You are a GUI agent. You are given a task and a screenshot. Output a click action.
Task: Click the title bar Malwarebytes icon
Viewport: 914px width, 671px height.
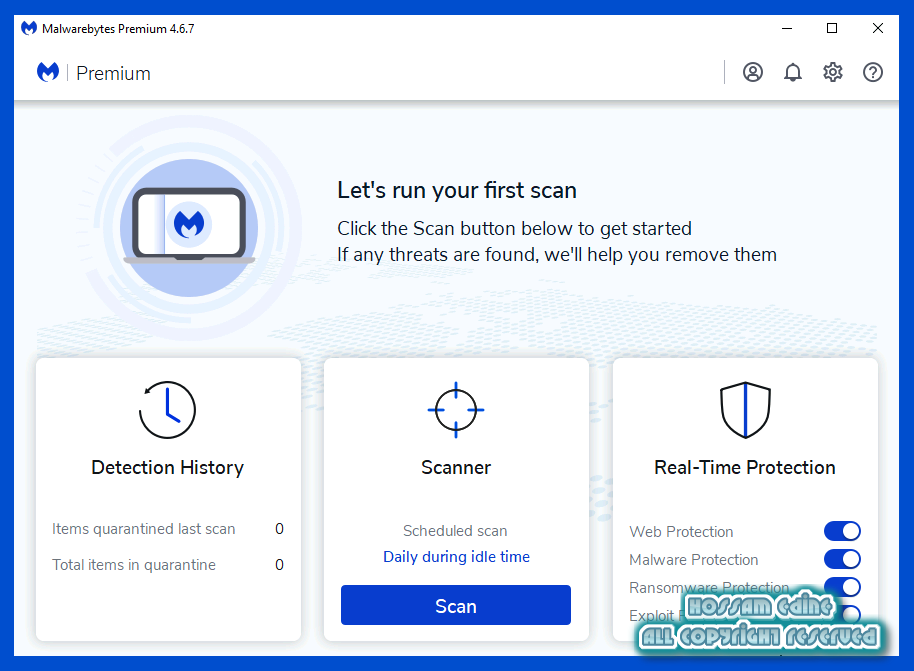pos(29,28)
